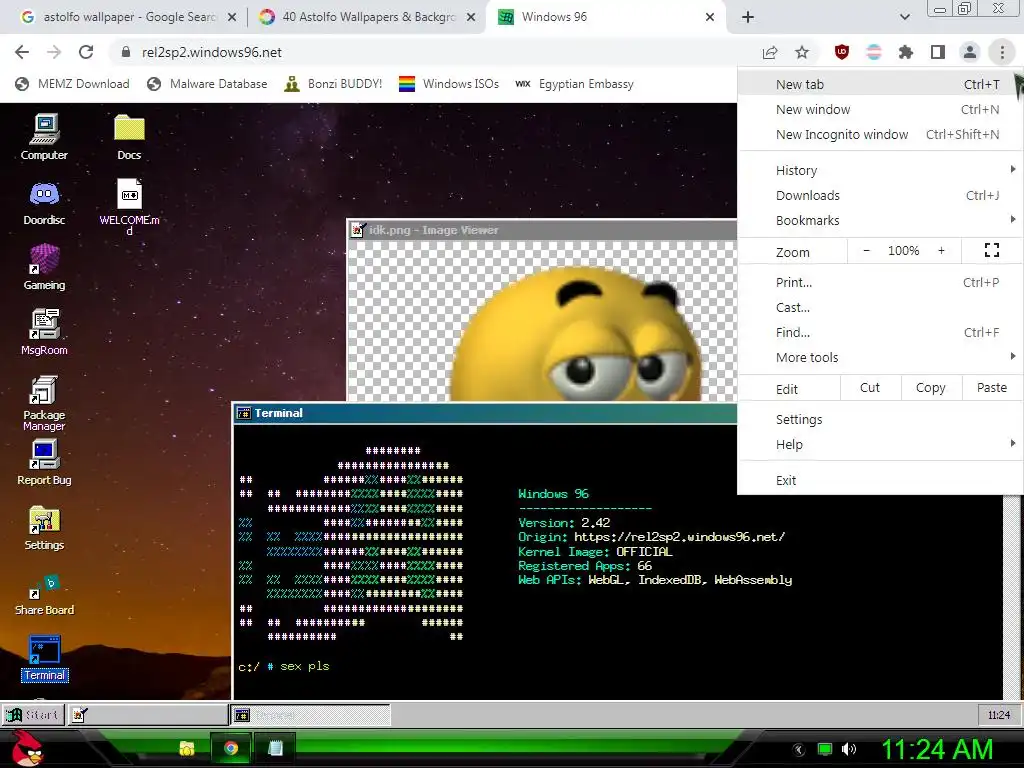
Task: Open the WELCOME.md file icon
Action: [x=129, y=206]
